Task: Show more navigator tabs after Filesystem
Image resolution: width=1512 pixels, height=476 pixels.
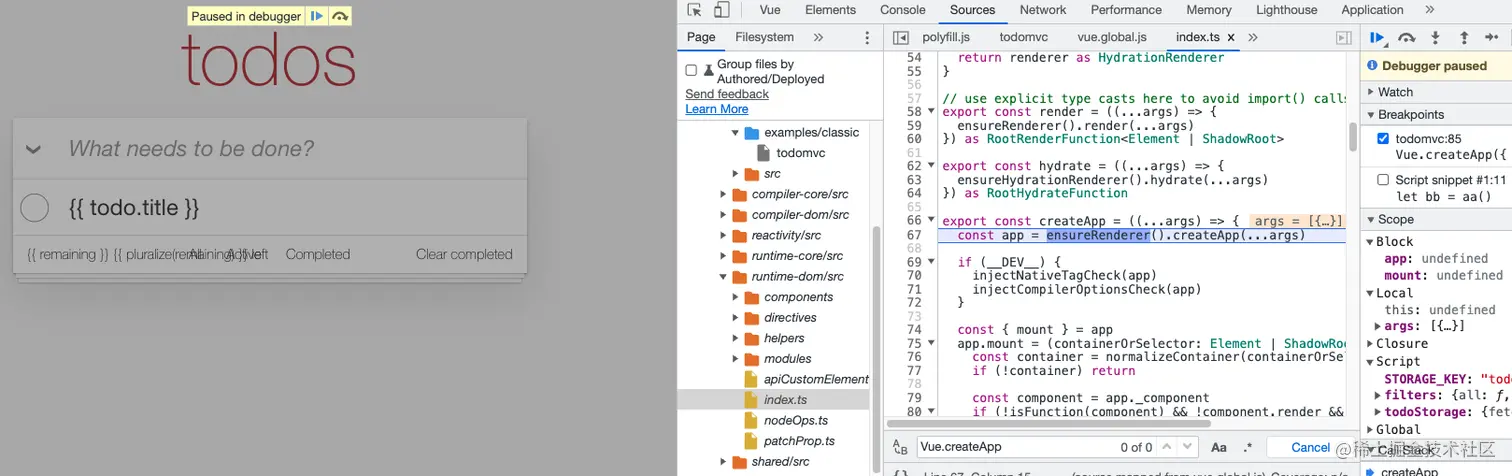Action: click(x=818, y=37)
